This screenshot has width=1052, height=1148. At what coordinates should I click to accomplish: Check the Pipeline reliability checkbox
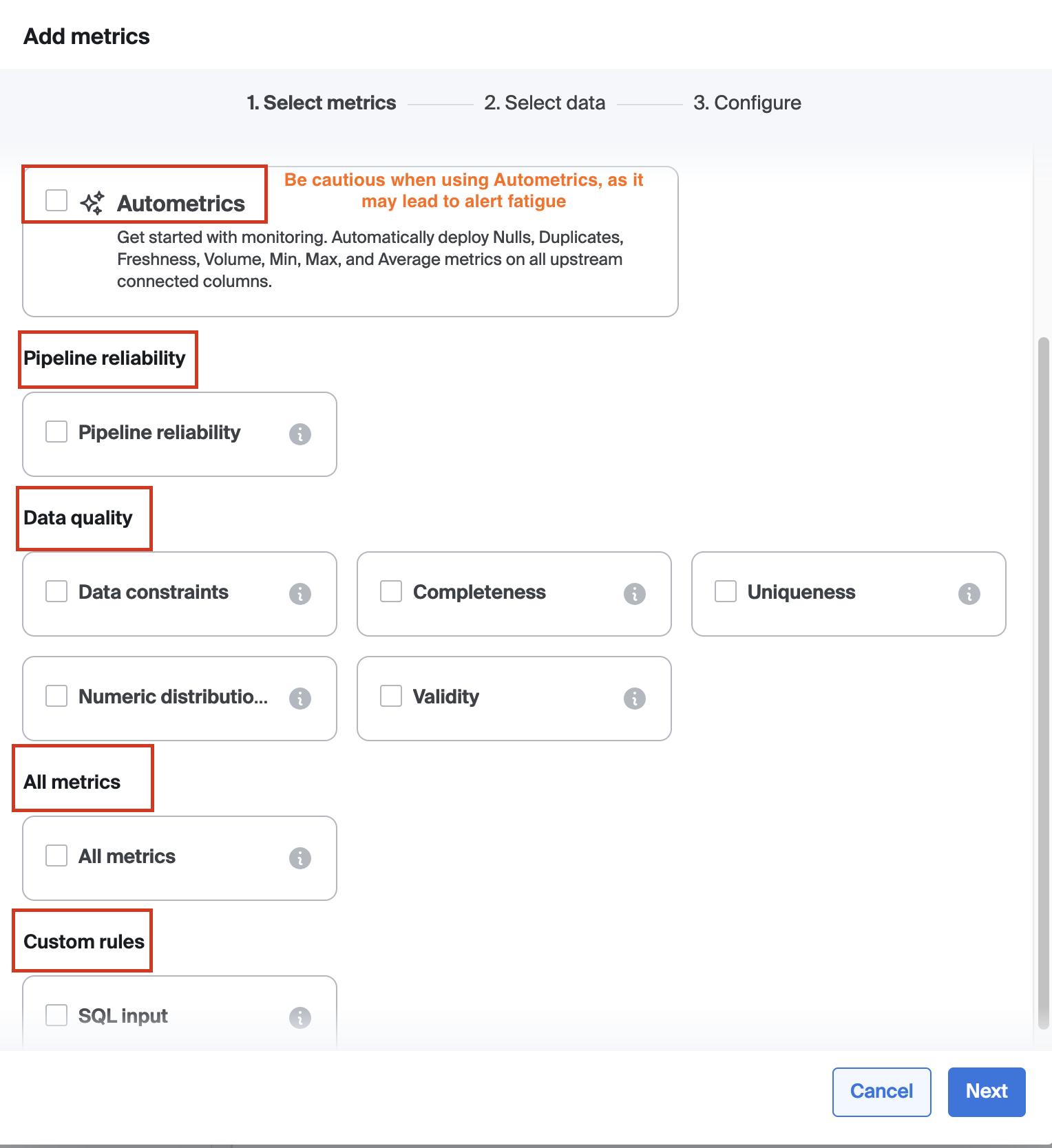pos(56,432)
